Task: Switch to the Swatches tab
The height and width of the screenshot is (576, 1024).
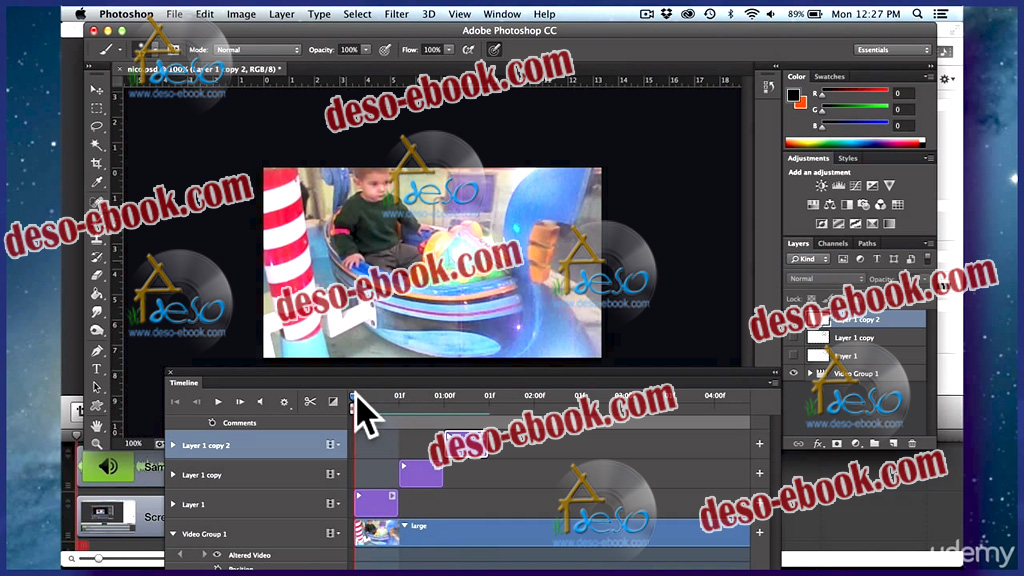Action: [x=829, y=76]
